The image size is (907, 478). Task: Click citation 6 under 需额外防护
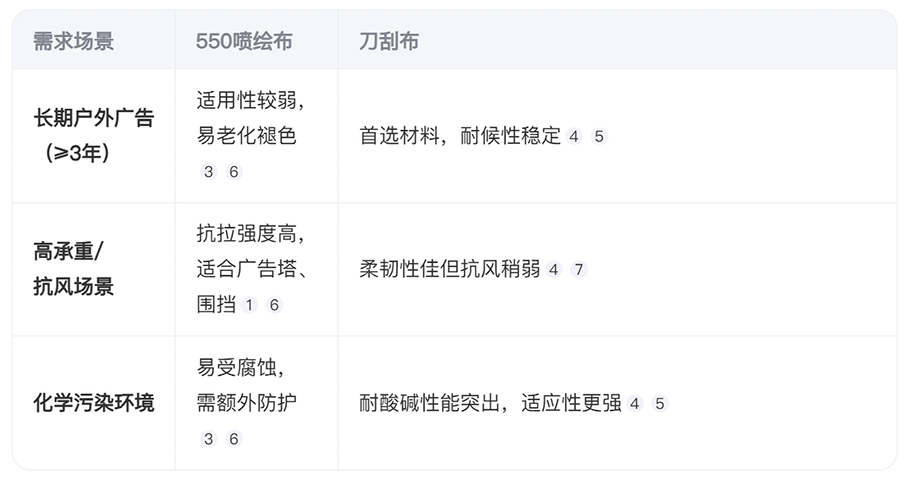(x=234, y=439)
